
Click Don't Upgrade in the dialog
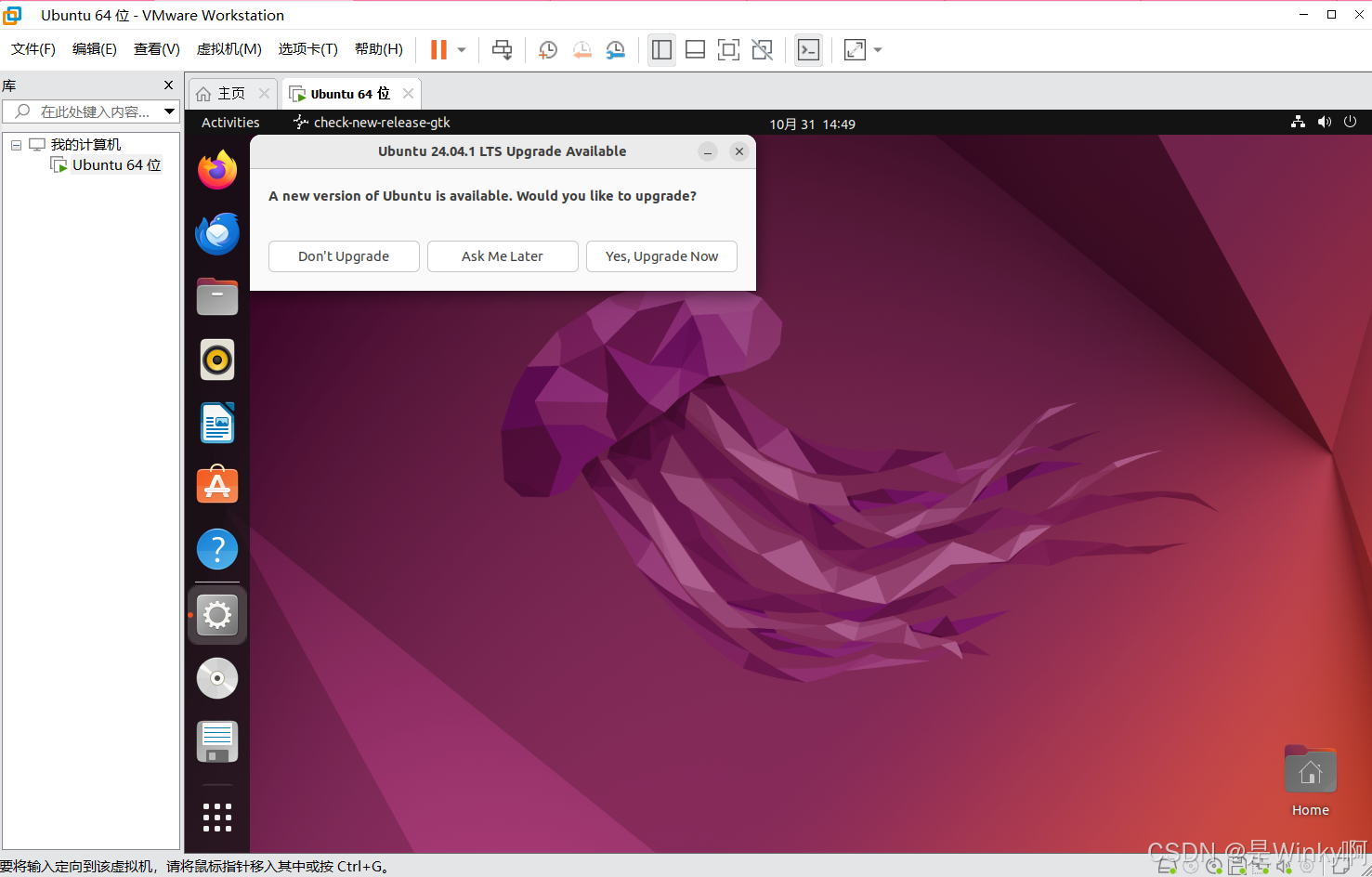344,256
